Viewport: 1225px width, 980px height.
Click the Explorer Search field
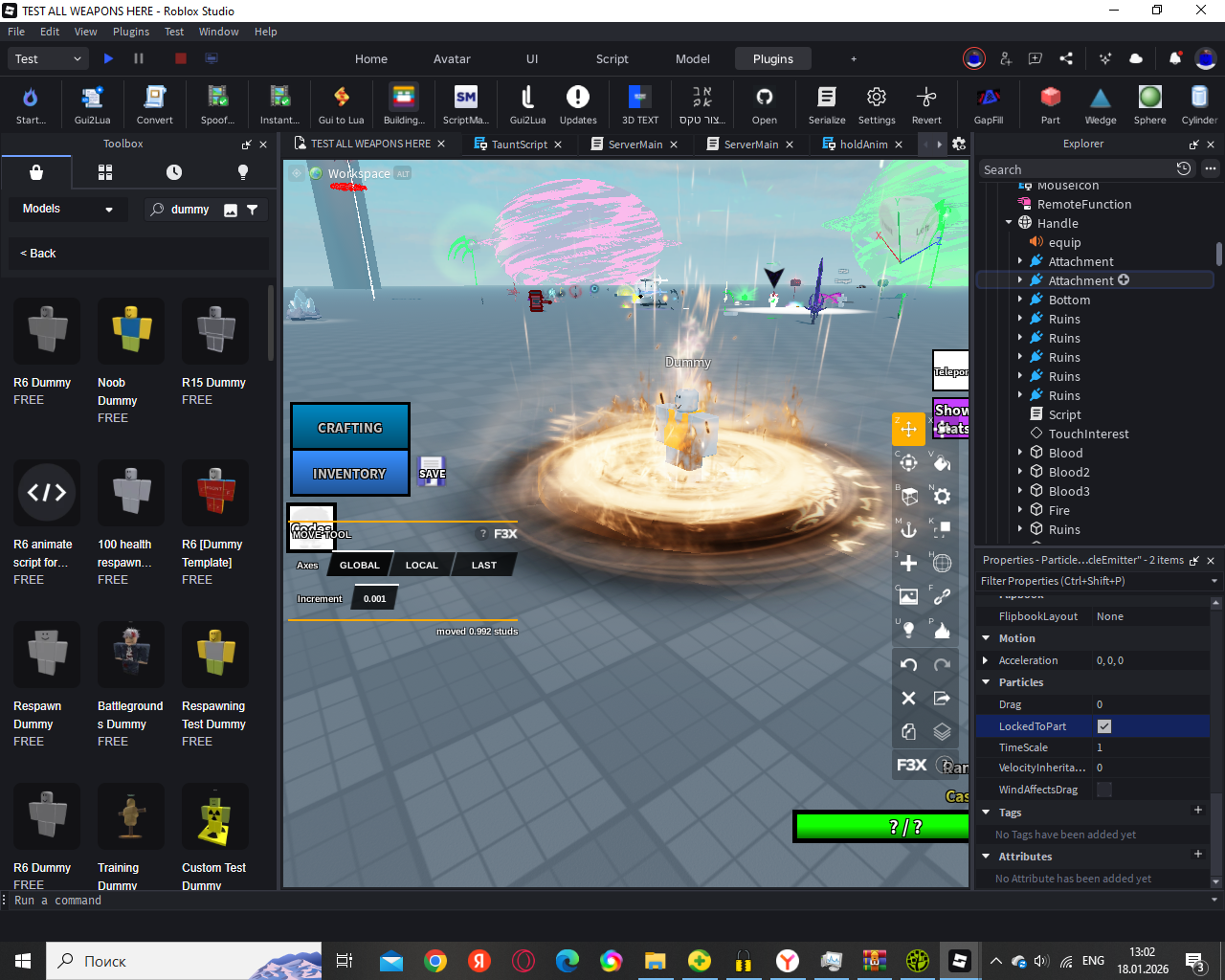pos(1077,169)
